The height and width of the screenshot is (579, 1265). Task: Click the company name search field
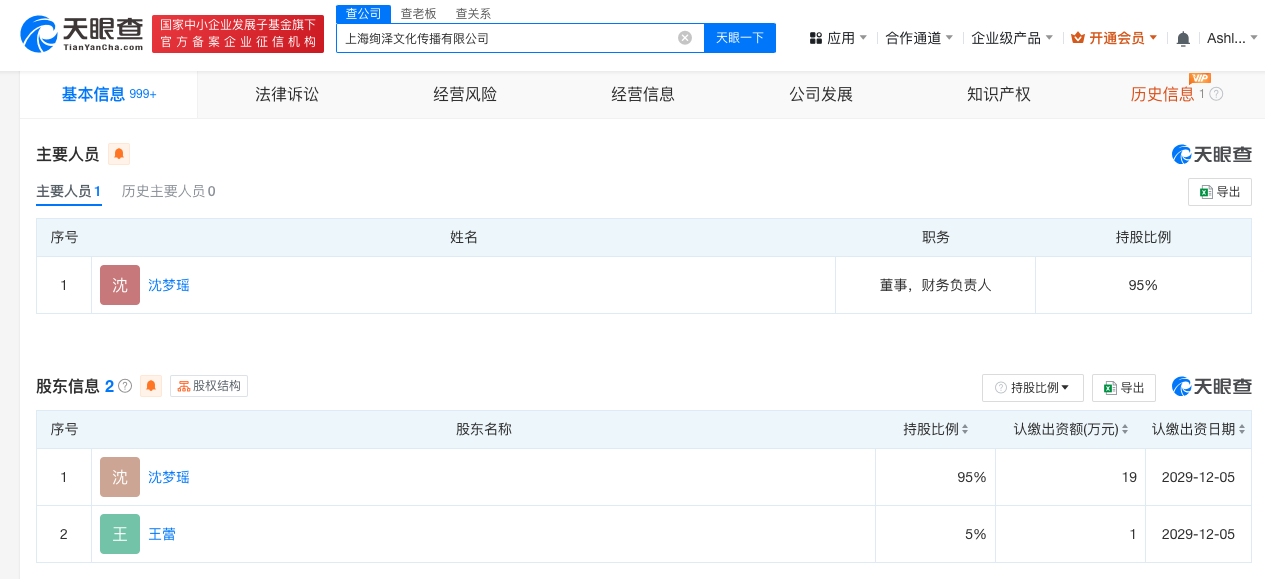point(505,38)
